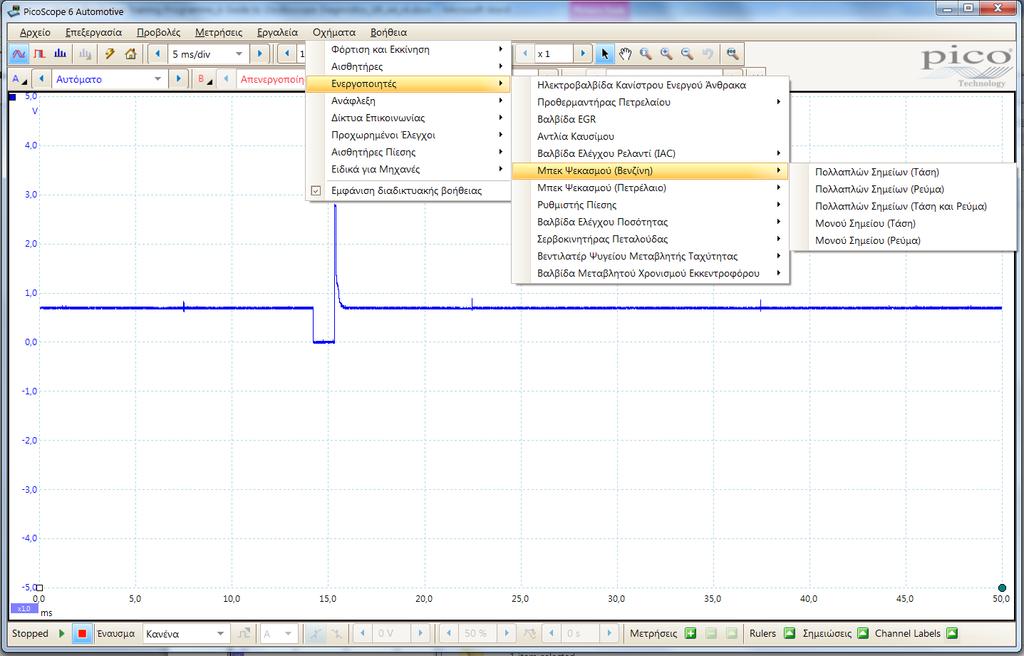Expand Δίκτυα Επικοινωνίας submenu
Screen dimensions: 1024x656
(408, 118)
